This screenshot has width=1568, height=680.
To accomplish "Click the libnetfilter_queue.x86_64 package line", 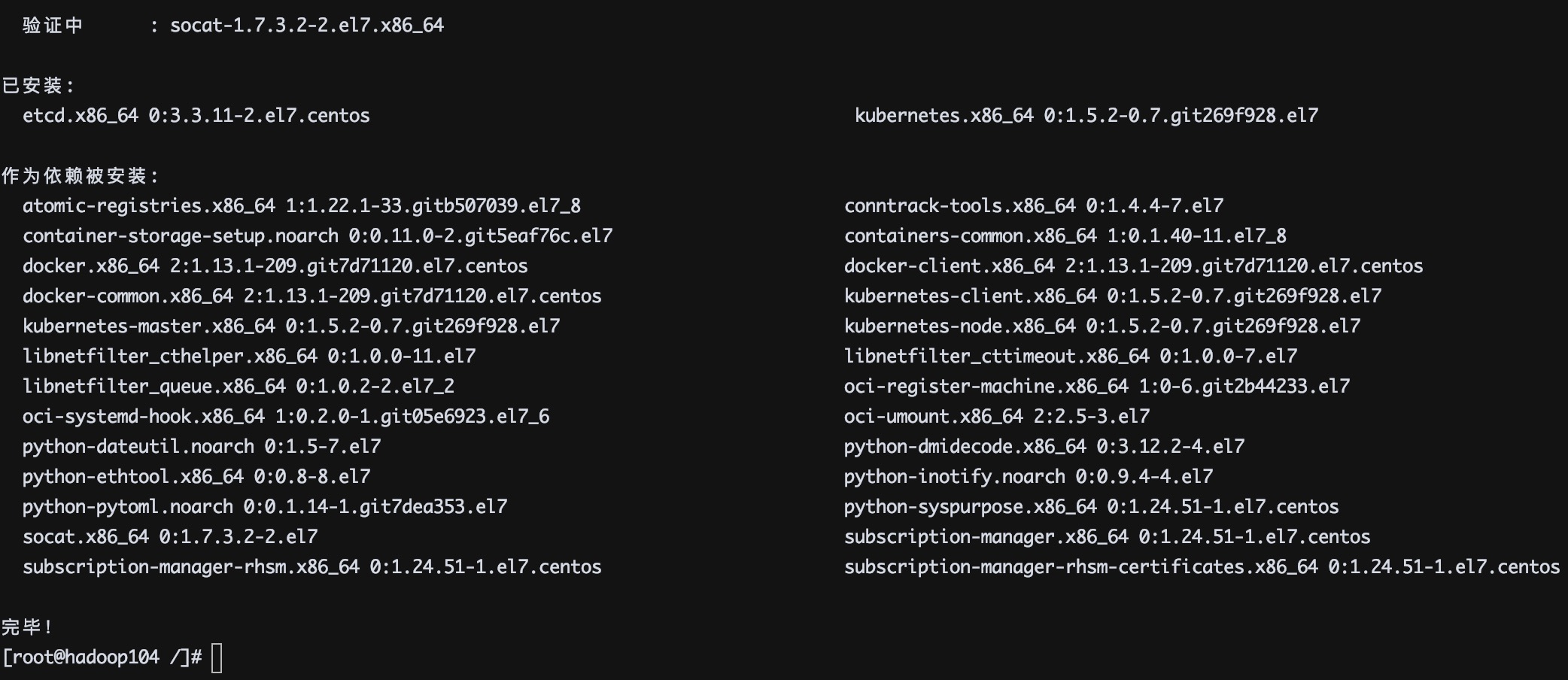I will click(x=238, y=387).
